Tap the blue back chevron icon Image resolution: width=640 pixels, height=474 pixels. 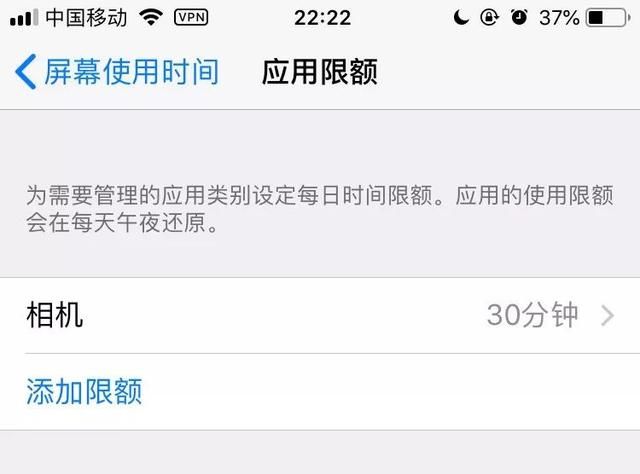click(26, 71)
